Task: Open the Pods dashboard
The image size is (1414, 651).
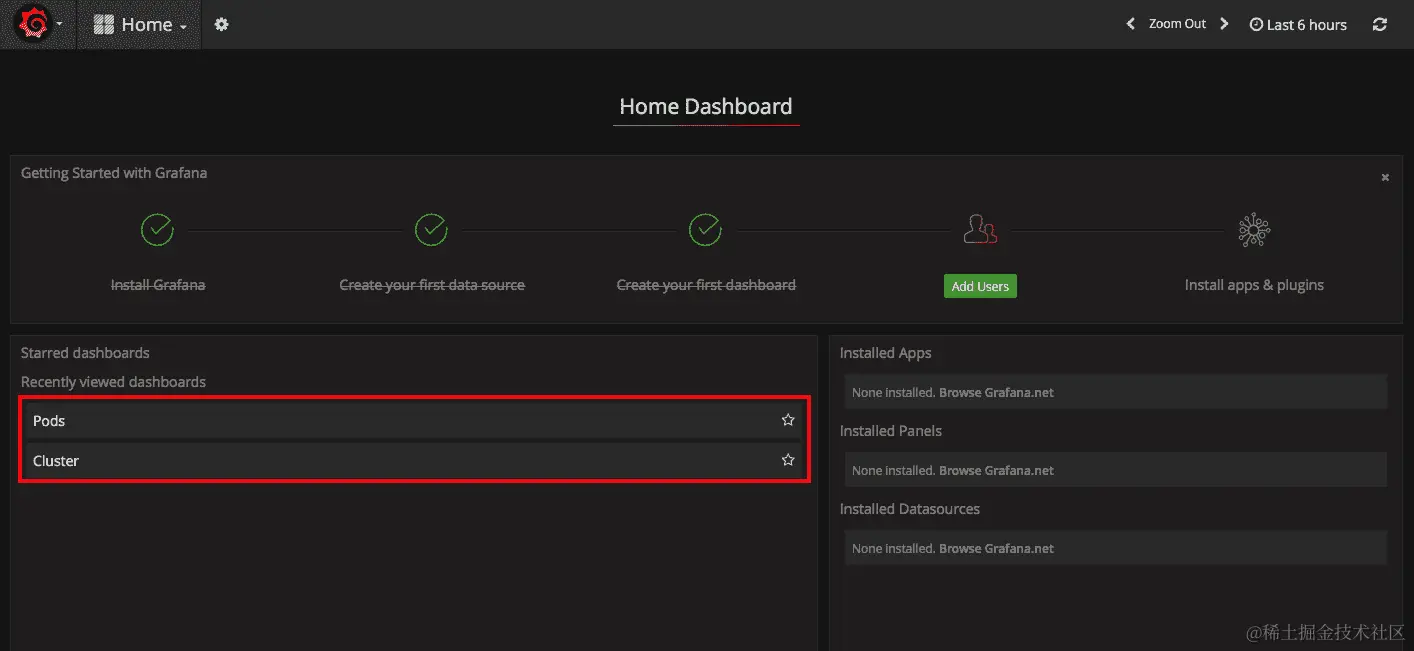Action: point(413,421)
